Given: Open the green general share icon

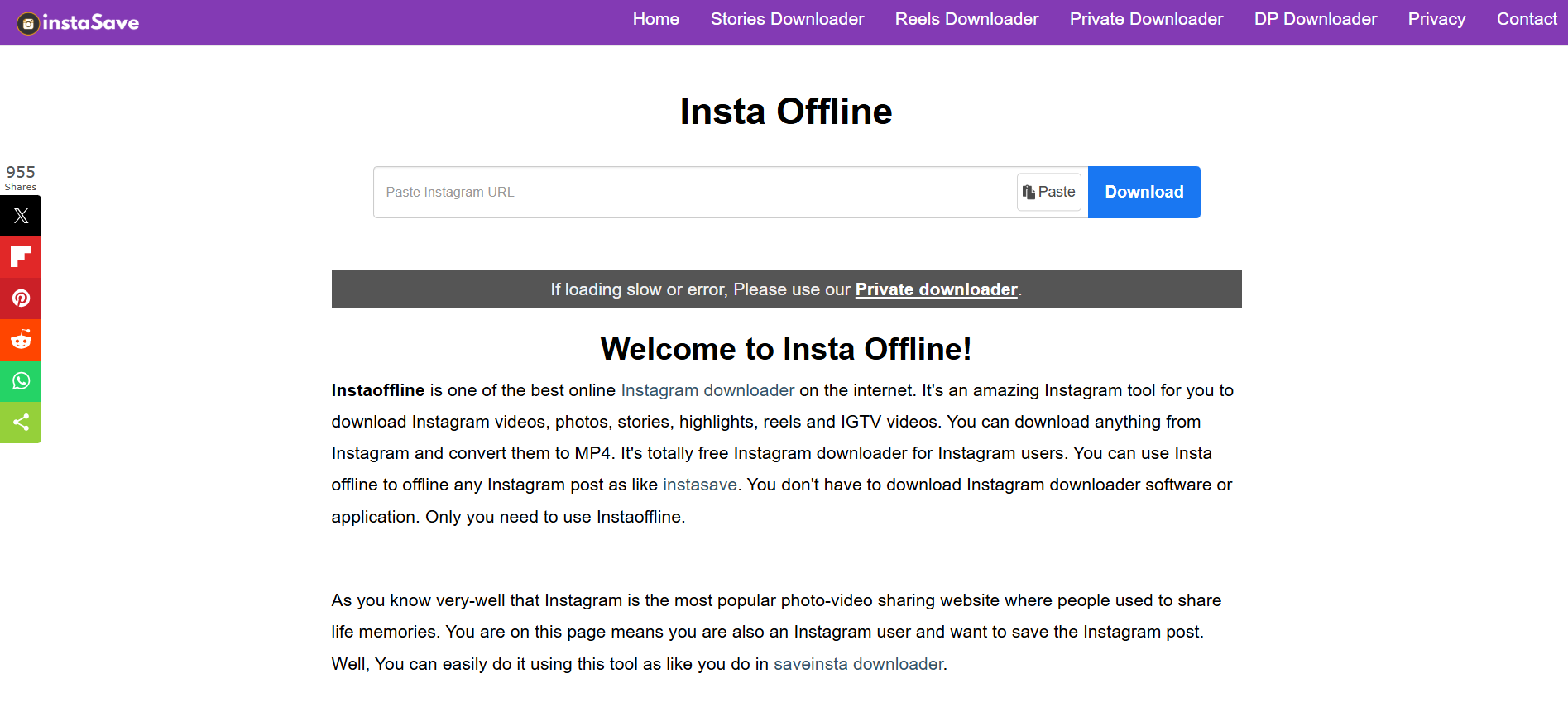Looking at the screenshot, I should click(21, 423).
